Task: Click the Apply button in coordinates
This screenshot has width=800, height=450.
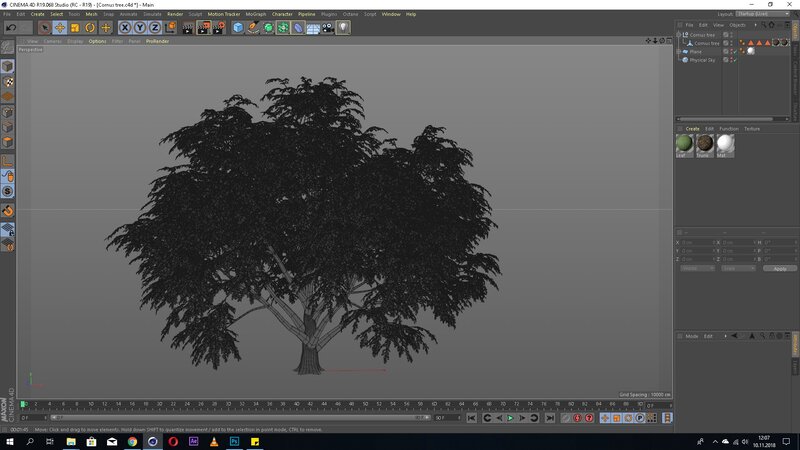Action: (779, 268)
